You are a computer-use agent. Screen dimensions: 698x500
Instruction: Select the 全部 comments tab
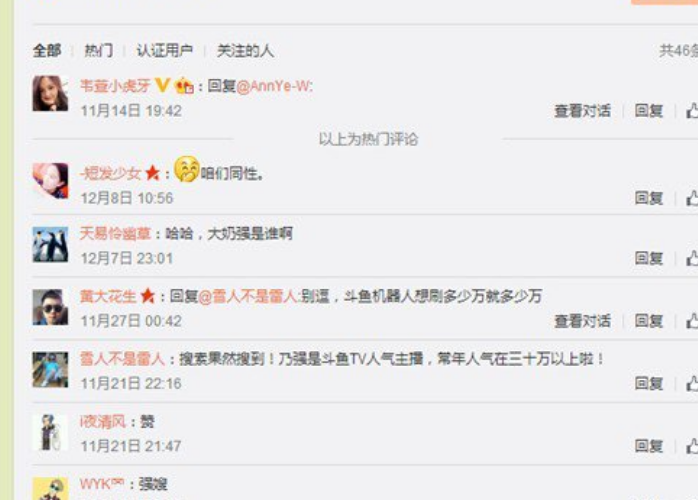(x=47, y=50)
